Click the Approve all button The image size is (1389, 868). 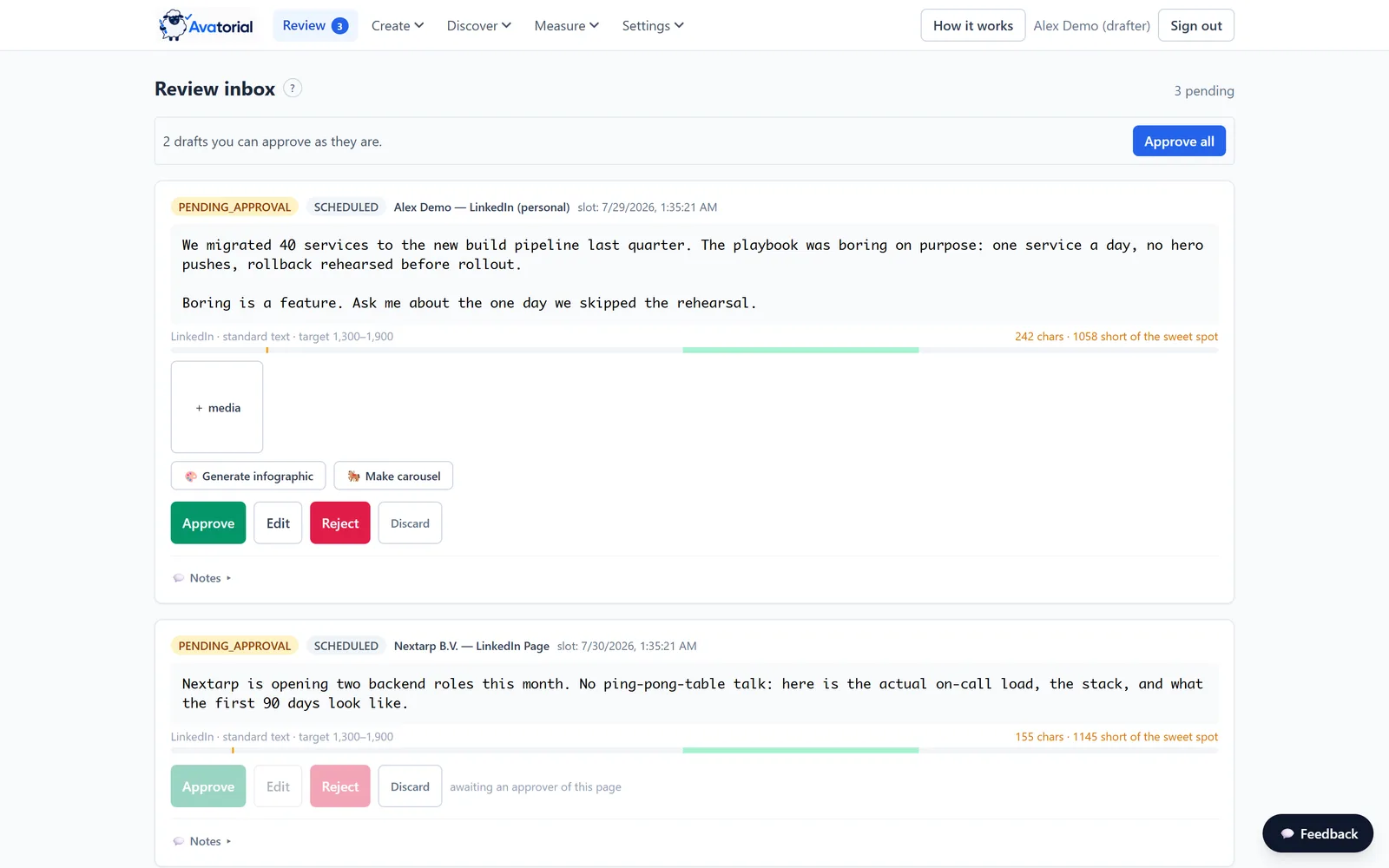pos(1179,141)
